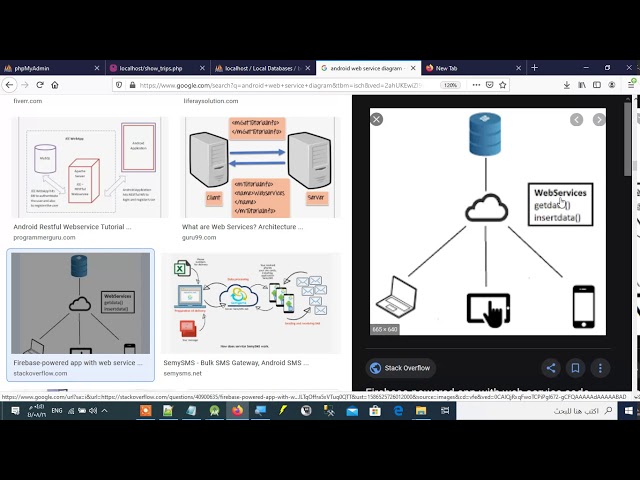This screenshot has width=640, height=480.
Task: Open the Firefox hamburger menu
Action: 631,85
